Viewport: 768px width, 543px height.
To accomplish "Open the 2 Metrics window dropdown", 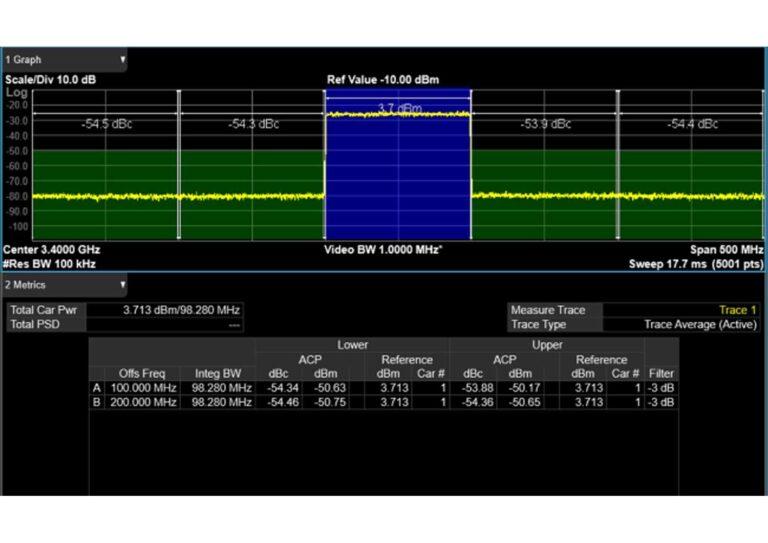I will point(64,285).
